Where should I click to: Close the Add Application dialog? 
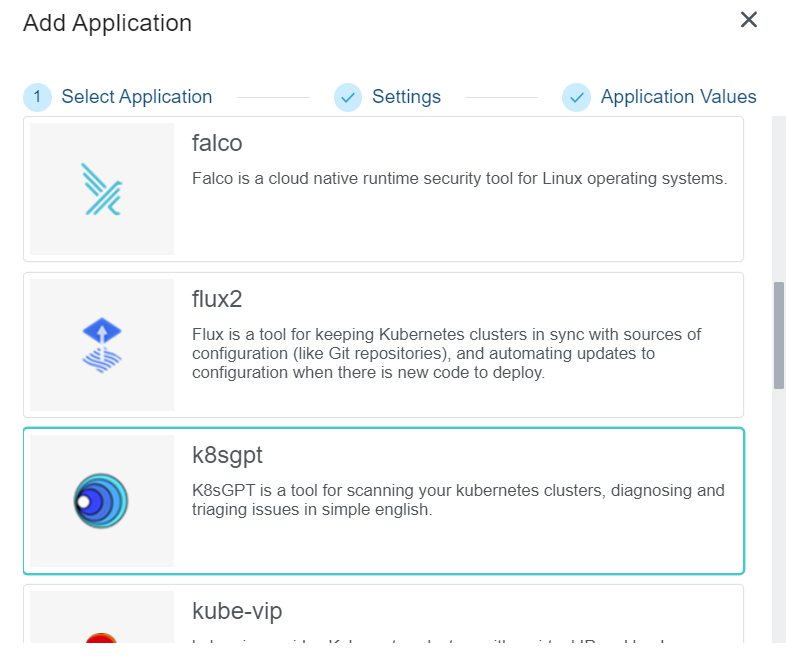pos(749,20)
